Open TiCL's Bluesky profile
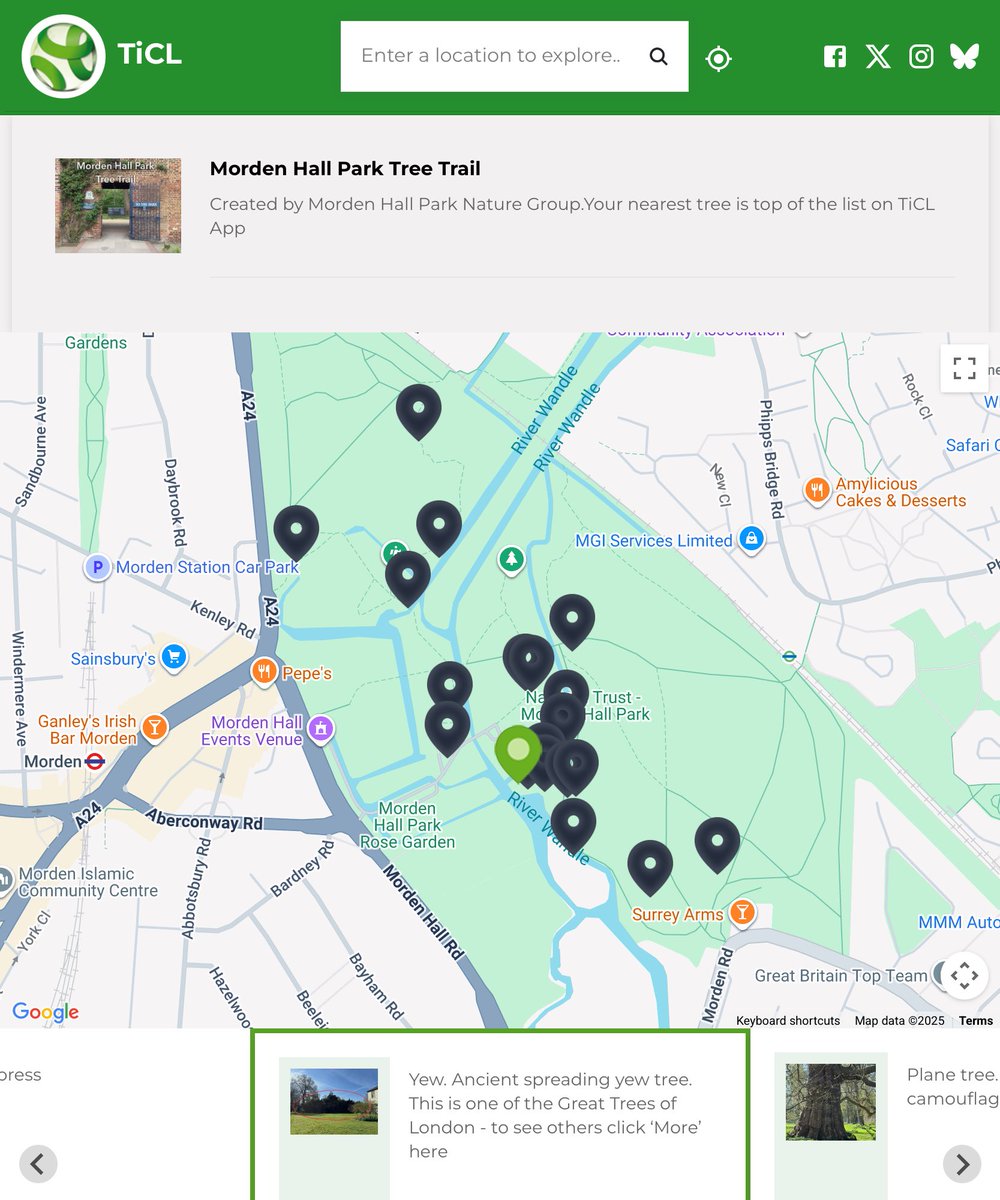The image size is (1000, 1200). coord(963,56)
